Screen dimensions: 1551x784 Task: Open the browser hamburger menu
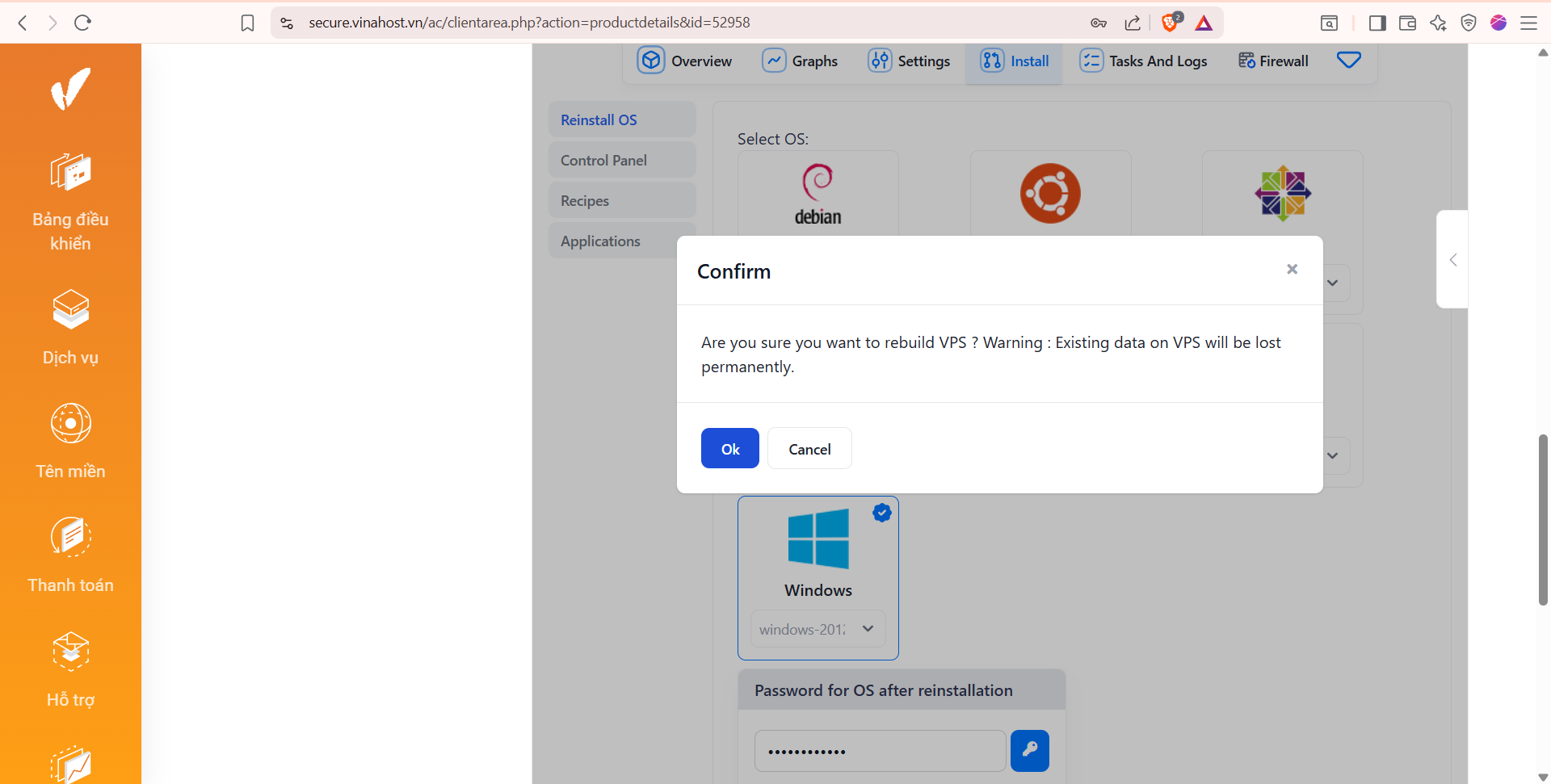coord(1528,23)
